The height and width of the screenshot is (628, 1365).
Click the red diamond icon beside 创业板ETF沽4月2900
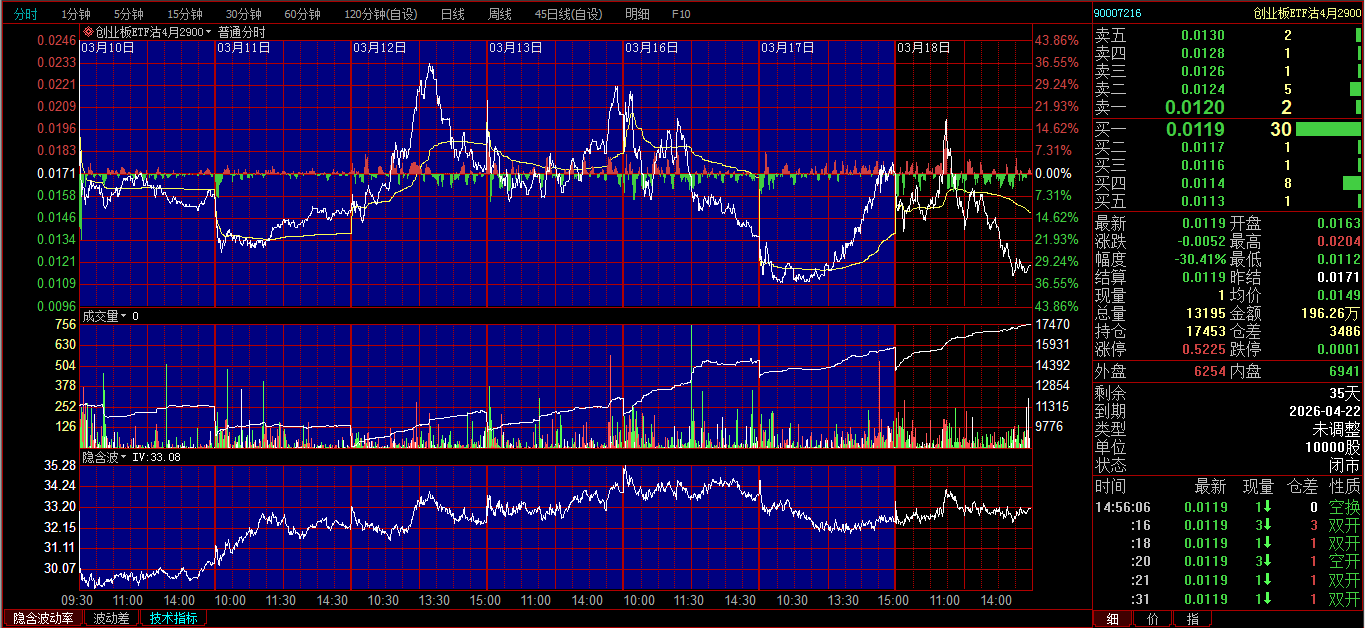pos(88,32)
